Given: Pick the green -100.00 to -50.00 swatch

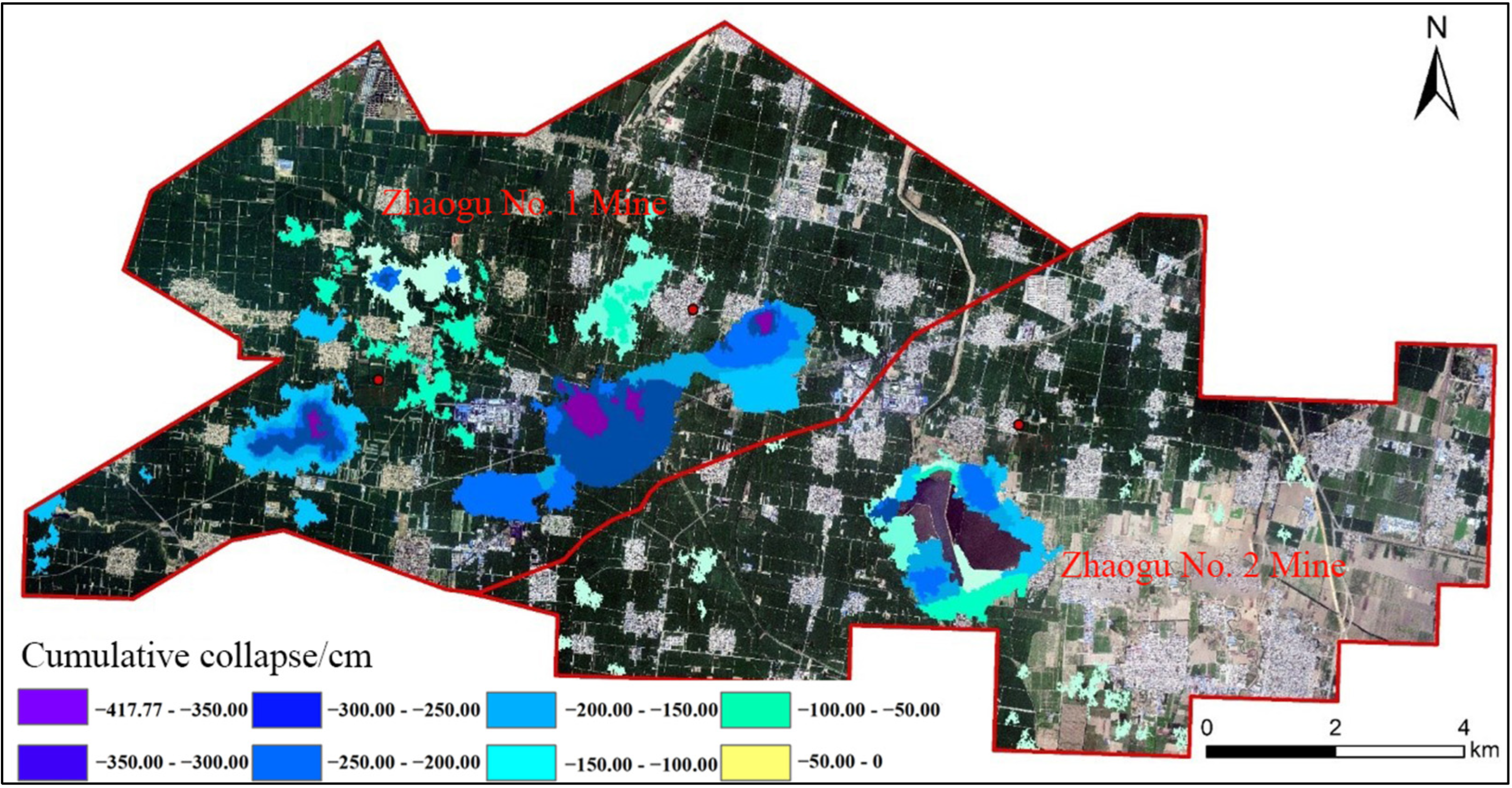Looking at the screenshot, I should [755, 709].
